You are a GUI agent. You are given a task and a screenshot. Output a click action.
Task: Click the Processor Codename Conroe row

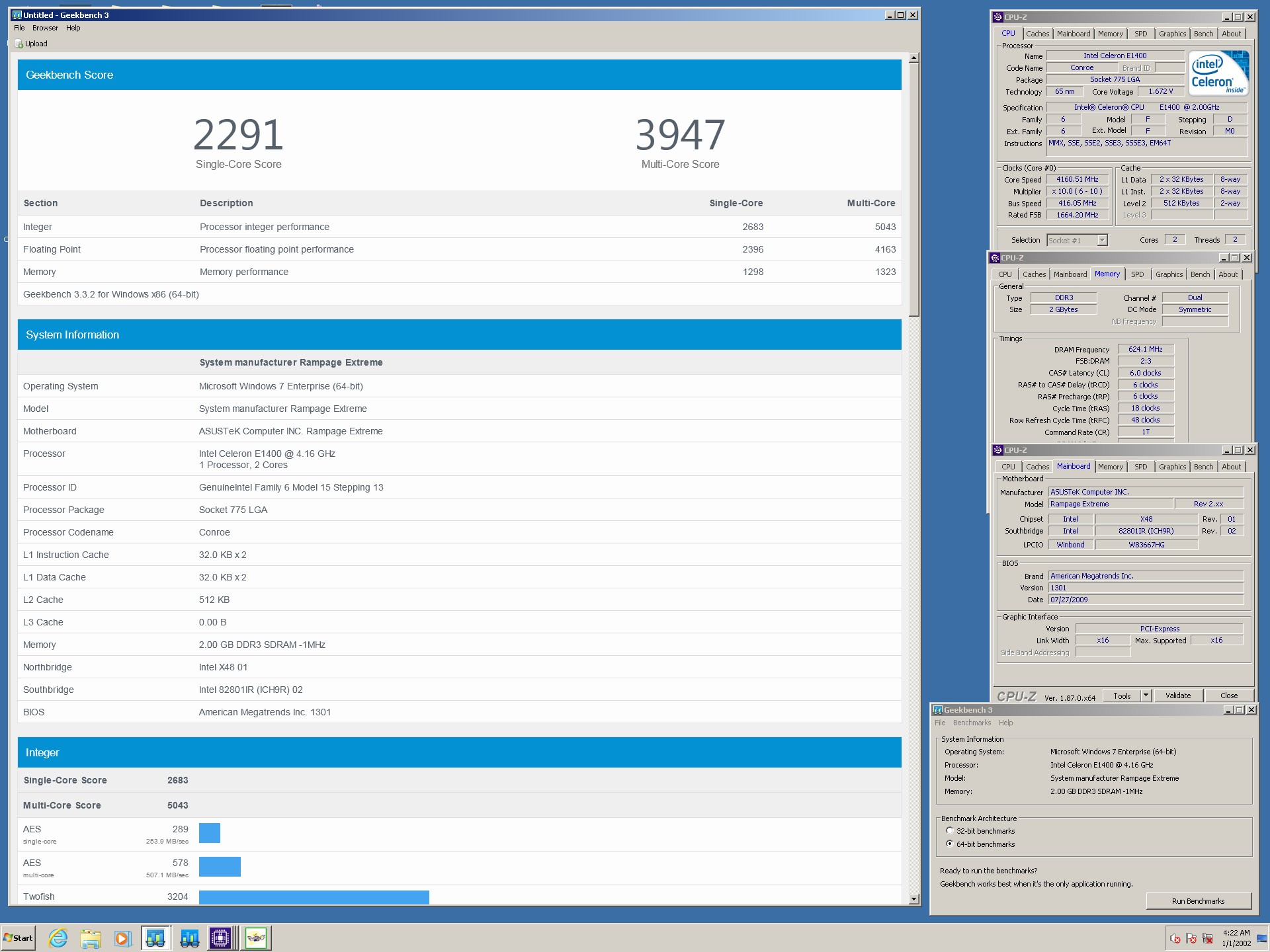pos(459,532)
